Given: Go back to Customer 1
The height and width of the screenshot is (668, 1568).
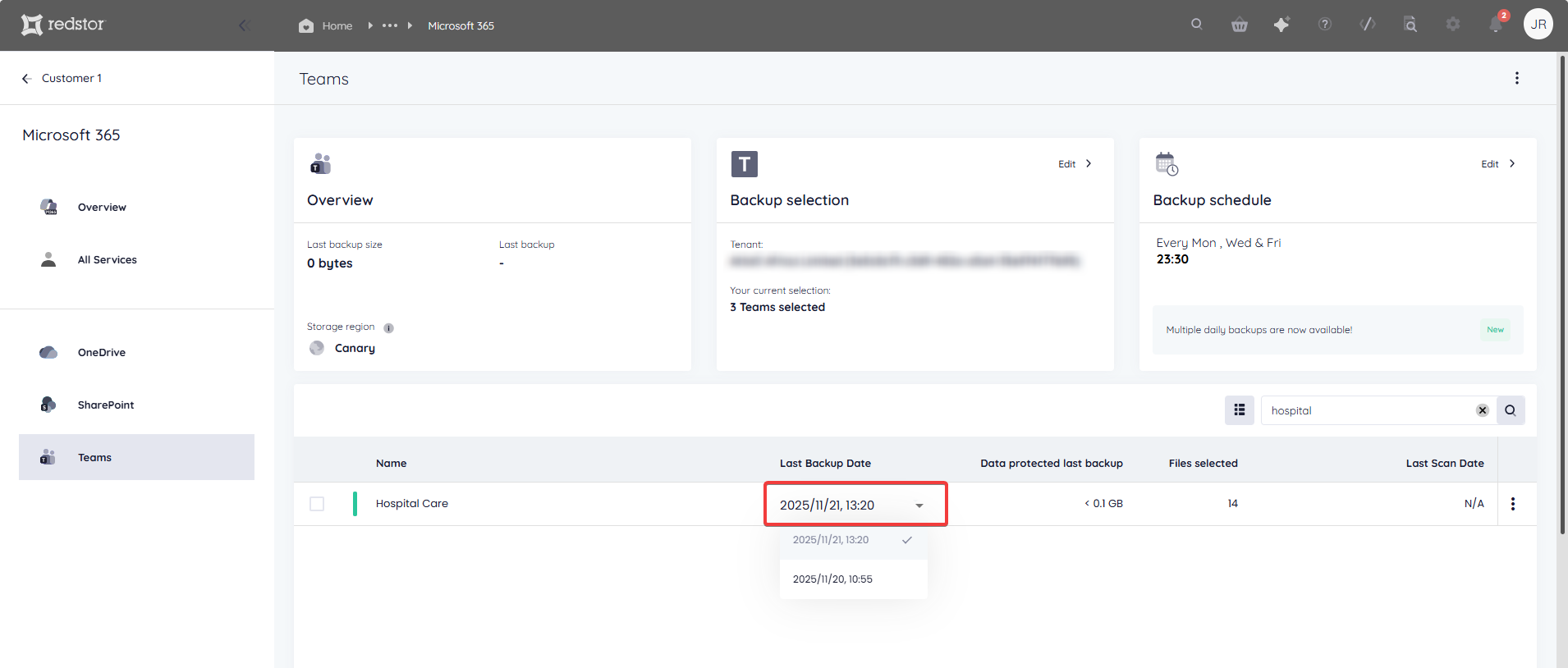Looking at the screenshot, I should tap(62, 78).
